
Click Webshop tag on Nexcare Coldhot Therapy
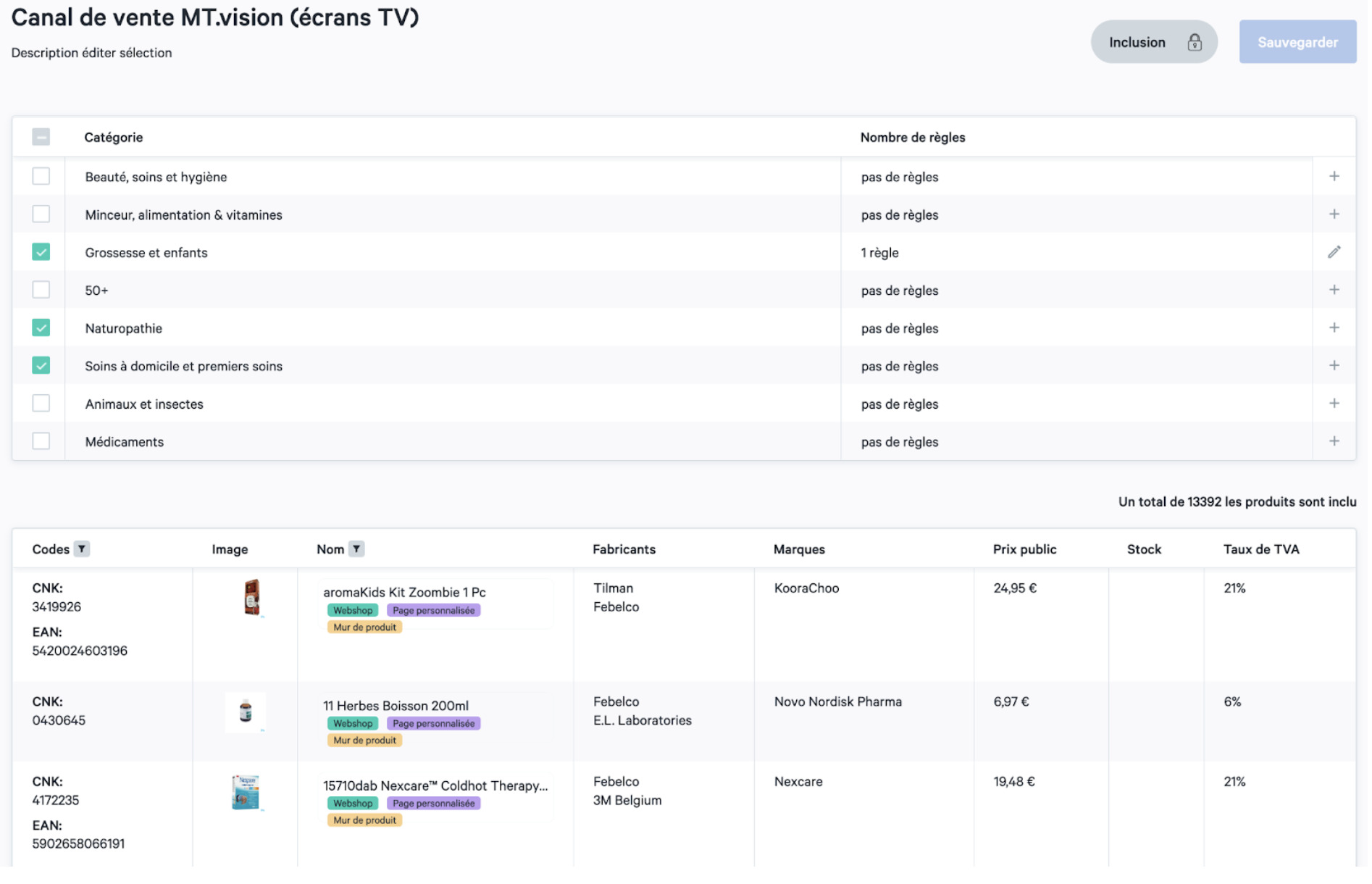click(x=353, y=803)
